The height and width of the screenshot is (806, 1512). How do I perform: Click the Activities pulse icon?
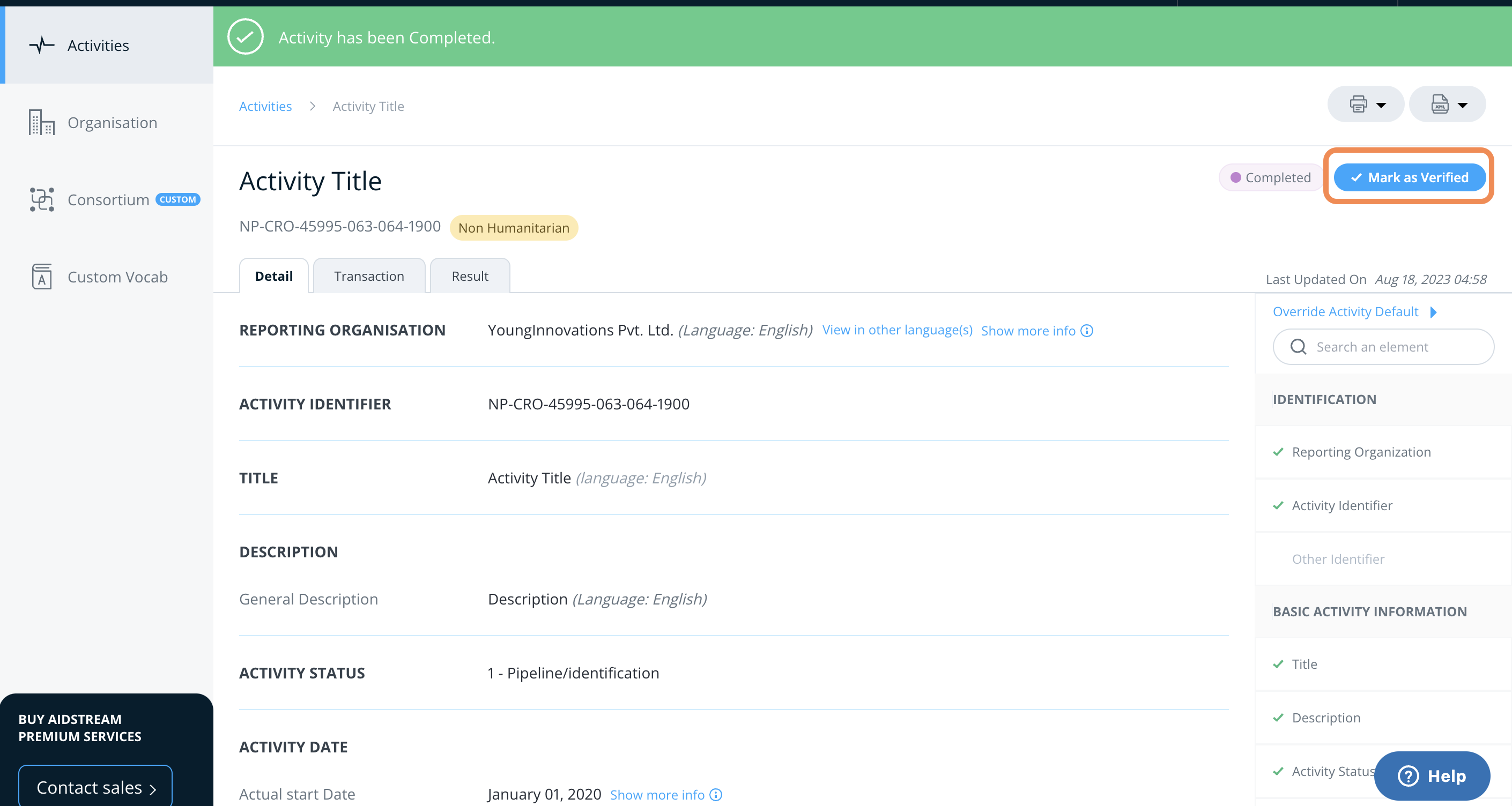[x=42, y=45]
